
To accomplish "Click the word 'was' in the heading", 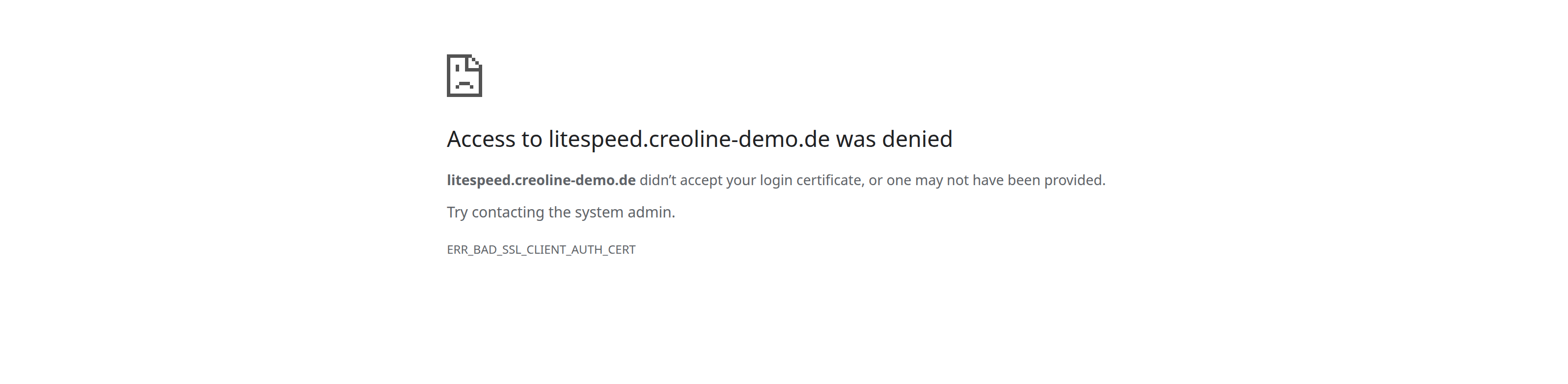I will [x=855, y=140].
